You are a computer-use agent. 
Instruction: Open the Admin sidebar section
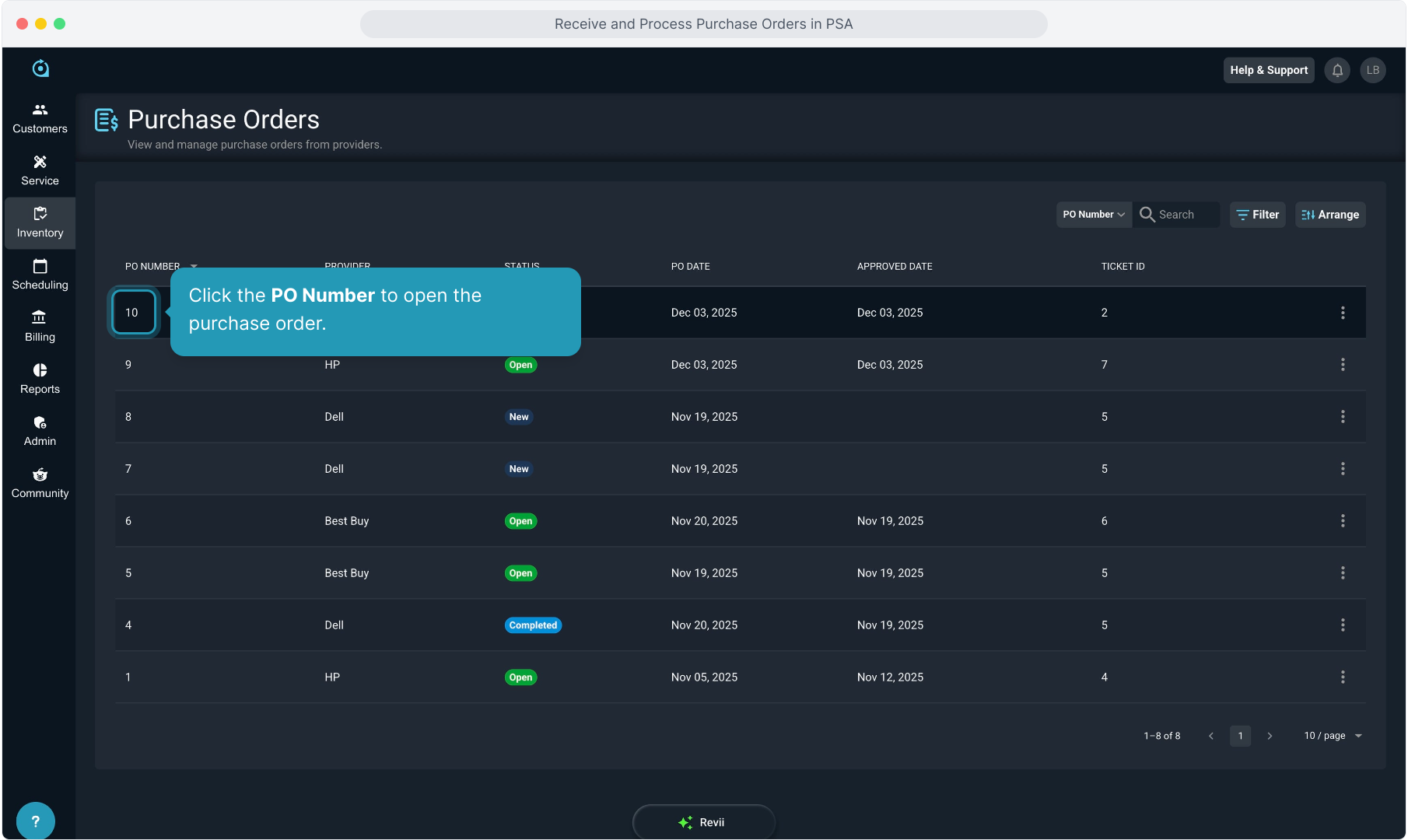pos(40,431)
